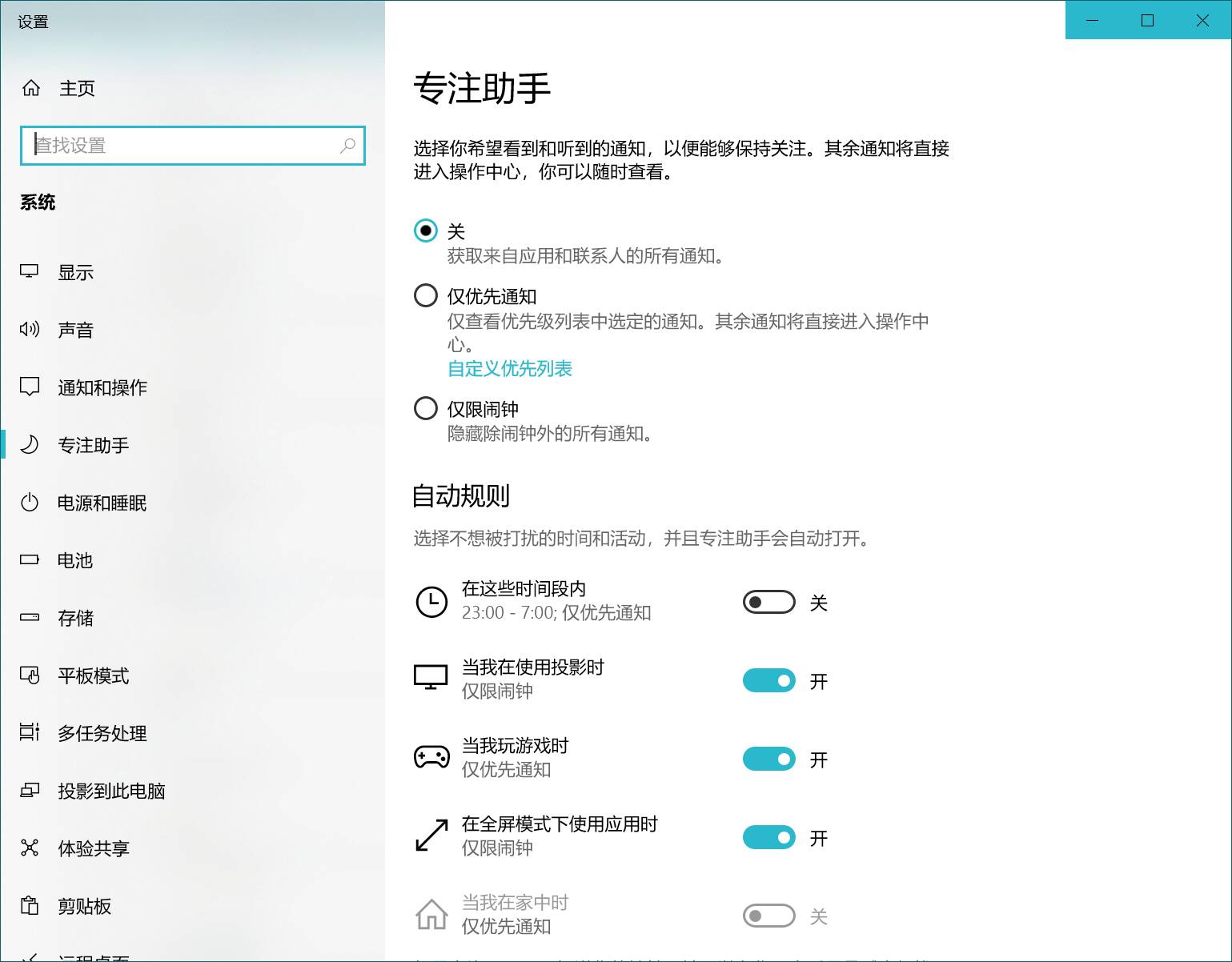
Task: Click the Battery icon in sidebar
Action: coord(30,560)
